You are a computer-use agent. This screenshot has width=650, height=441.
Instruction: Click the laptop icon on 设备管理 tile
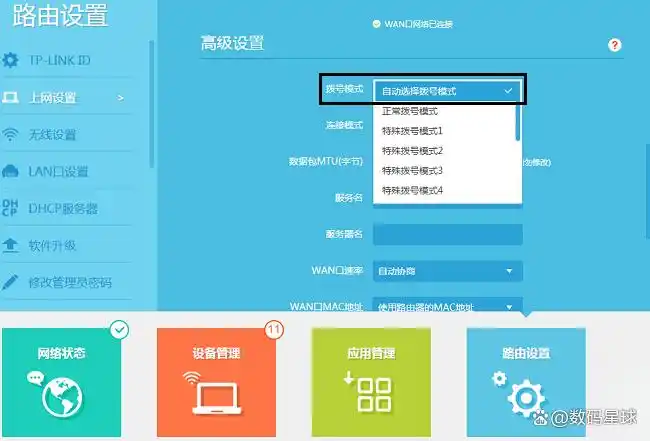(217, 398)
